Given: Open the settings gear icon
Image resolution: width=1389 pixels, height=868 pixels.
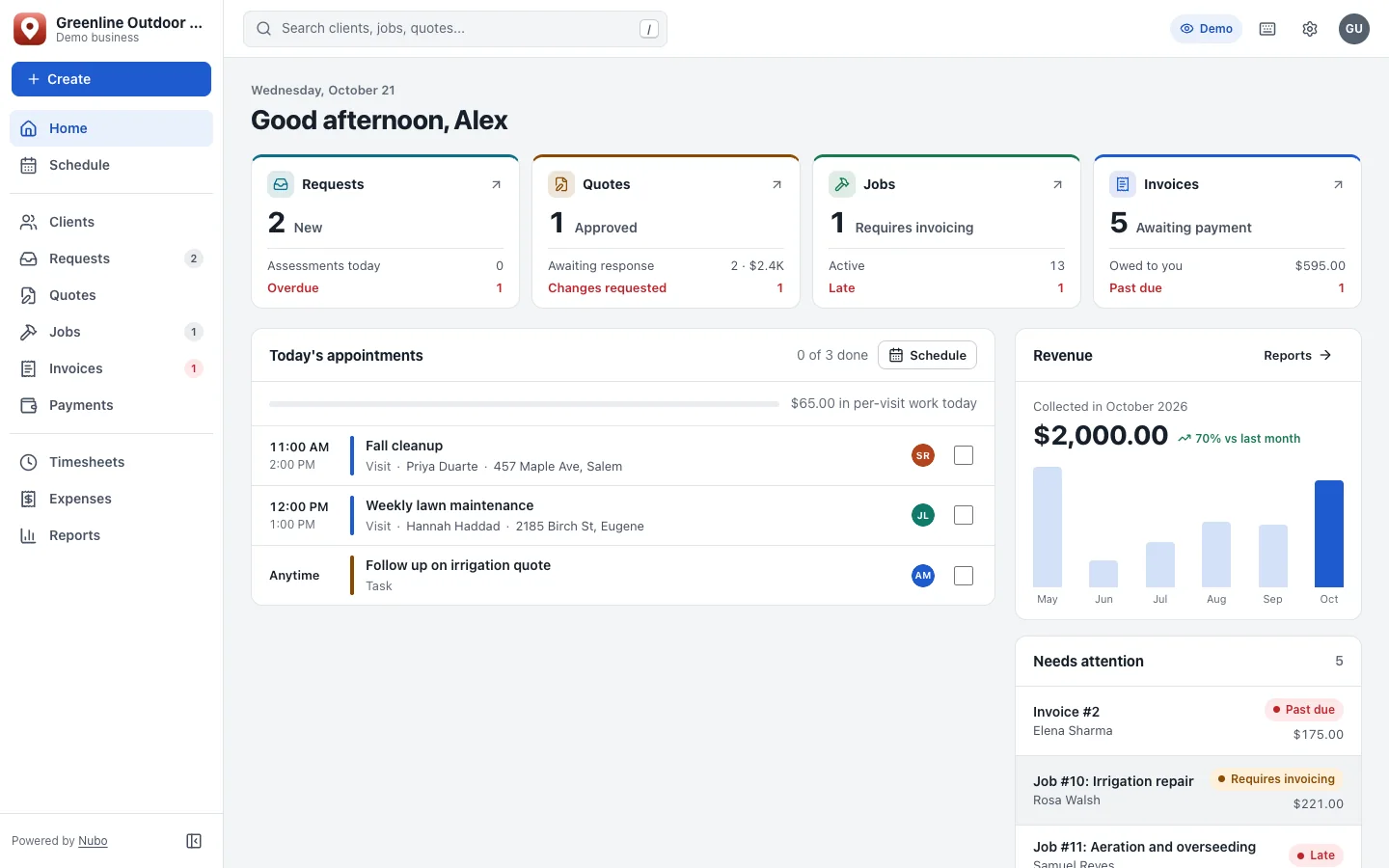Looking at the screenshot, I should pyautogui.click(x=1310, y=29).
